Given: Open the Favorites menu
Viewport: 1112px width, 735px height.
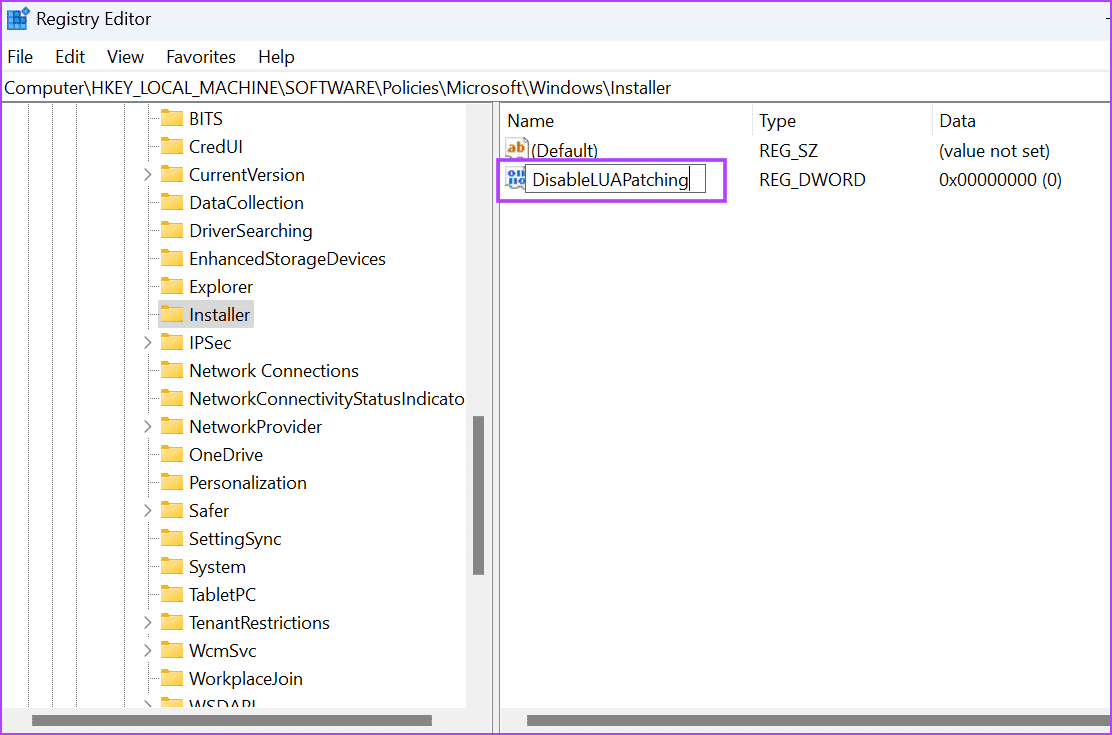Looking at the screenshot, I should (x=200, y=57).
